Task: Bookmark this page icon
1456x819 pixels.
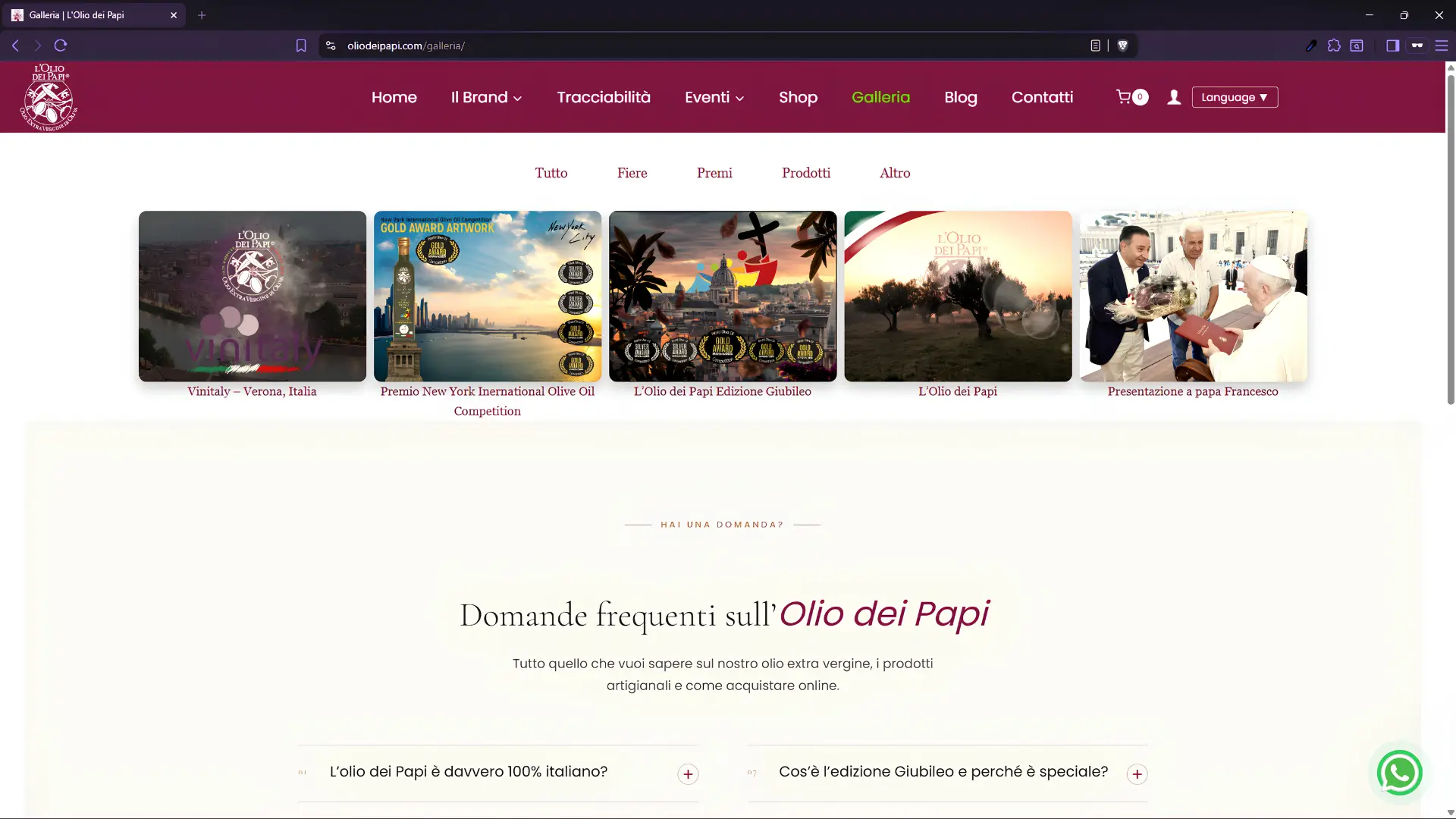Action: pyautogui.click(x=301, y=45)
